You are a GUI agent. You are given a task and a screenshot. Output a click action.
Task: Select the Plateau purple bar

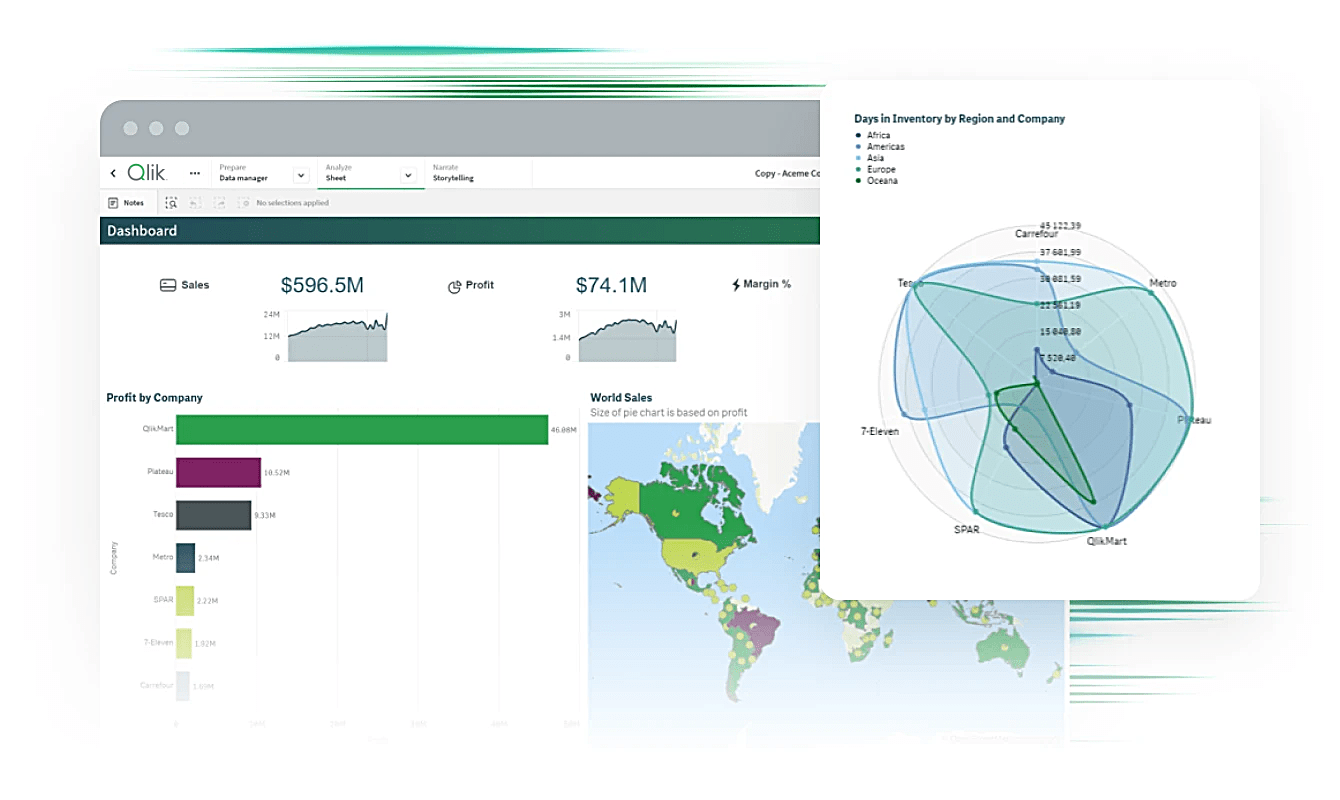pyautogui.click(x=218, y=472)
